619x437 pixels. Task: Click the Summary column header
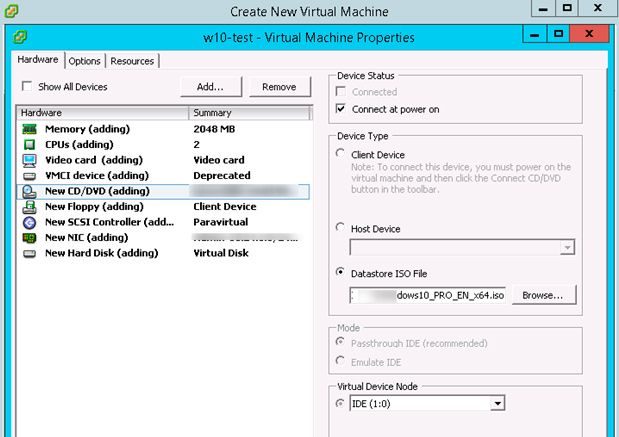pos(250,113)
